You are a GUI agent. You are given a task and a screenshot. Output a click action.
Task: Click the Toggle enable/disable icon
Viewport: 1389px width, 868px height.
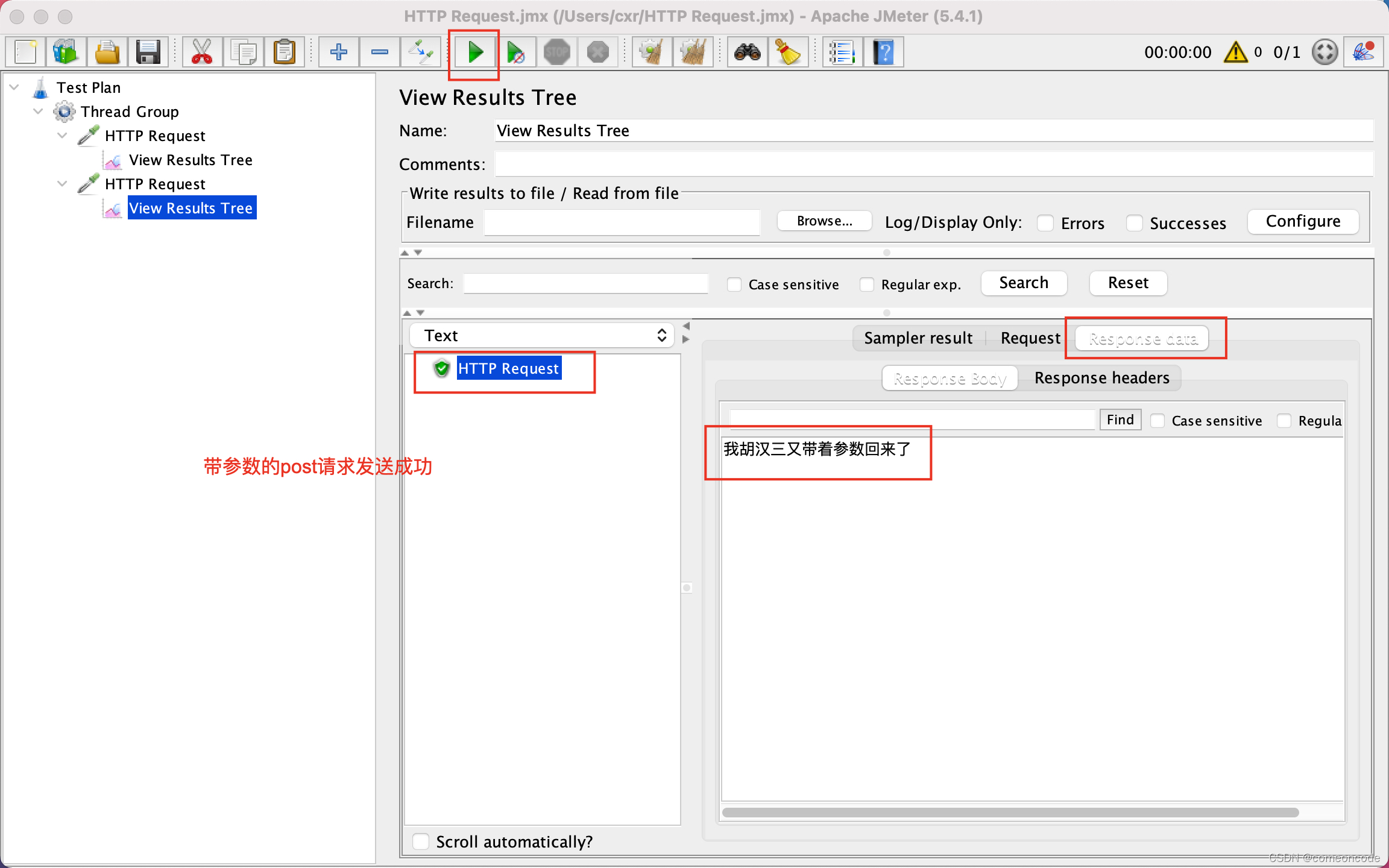coord(421,52)
